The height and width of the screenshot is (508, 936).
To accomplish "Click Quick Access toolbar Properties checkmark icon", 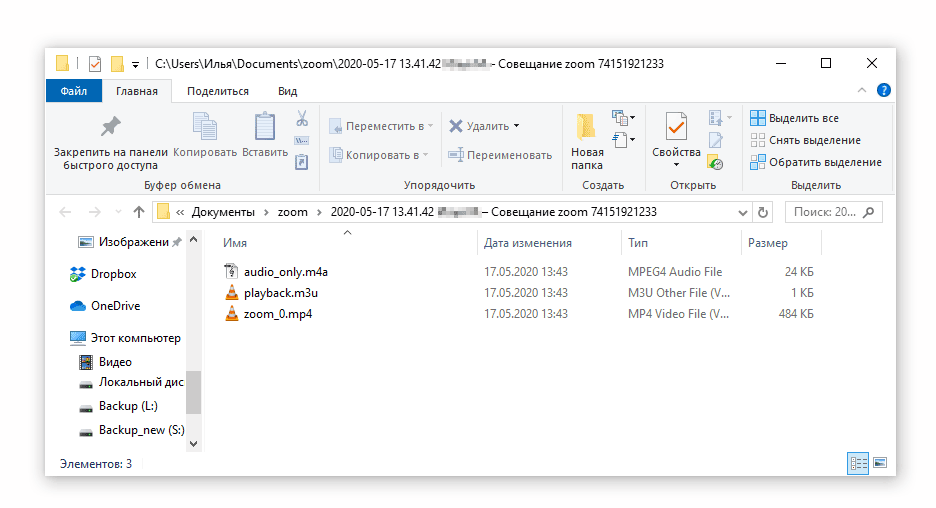I will (95, 63).
